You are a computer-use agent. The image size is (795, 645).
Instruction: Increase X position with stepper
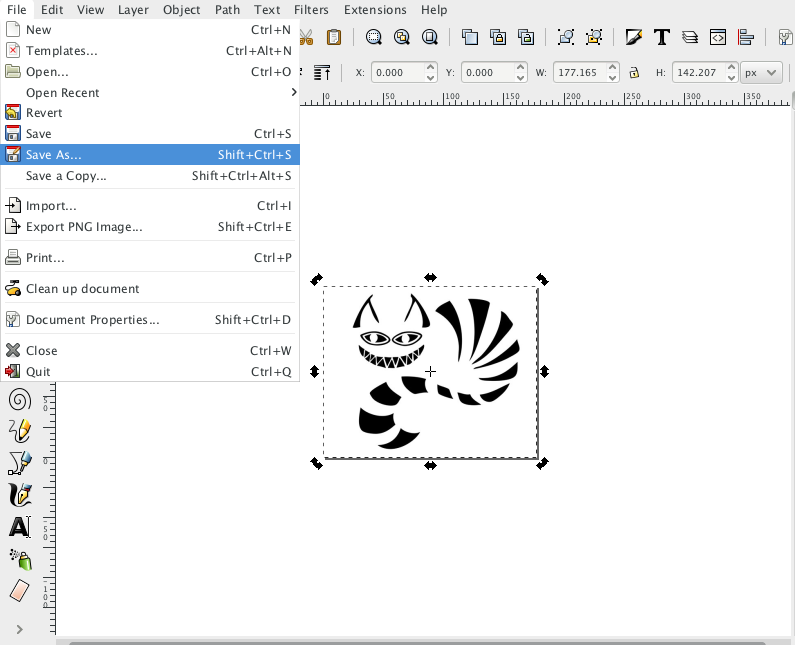(x=430, y=67)
